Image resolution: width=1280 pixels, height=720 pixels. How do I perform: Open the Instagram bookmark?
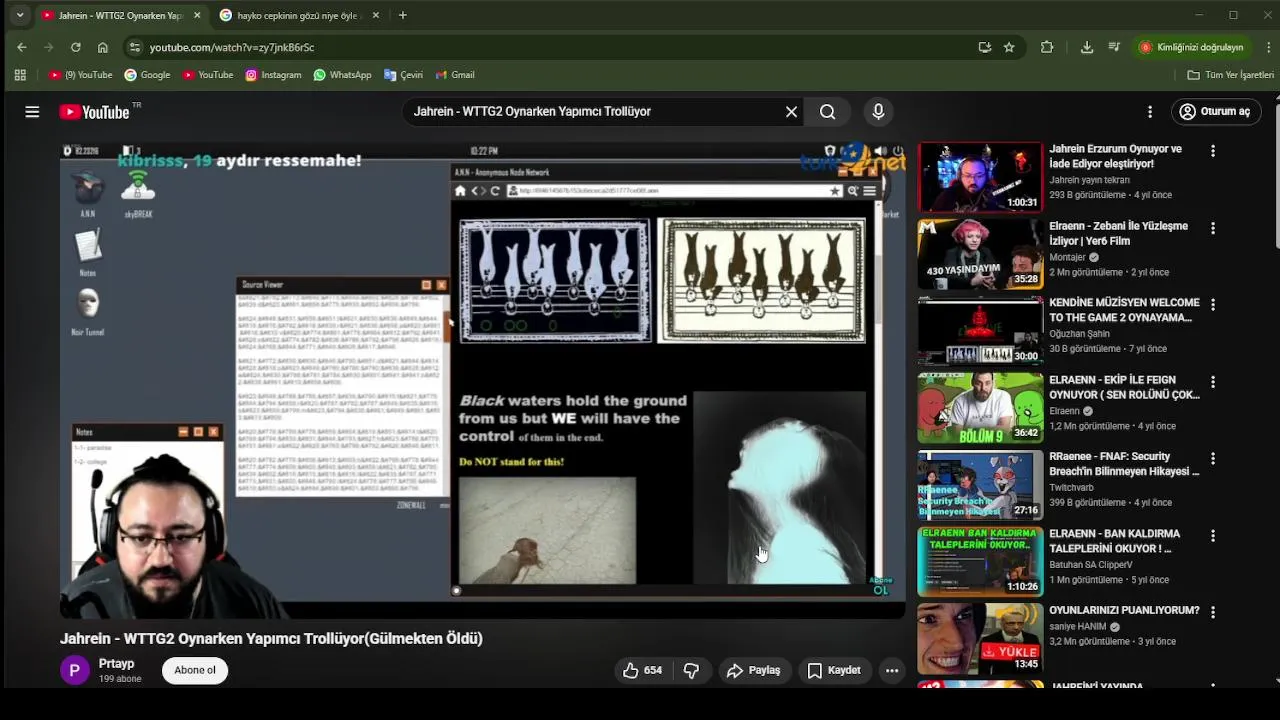pos(273,75)
